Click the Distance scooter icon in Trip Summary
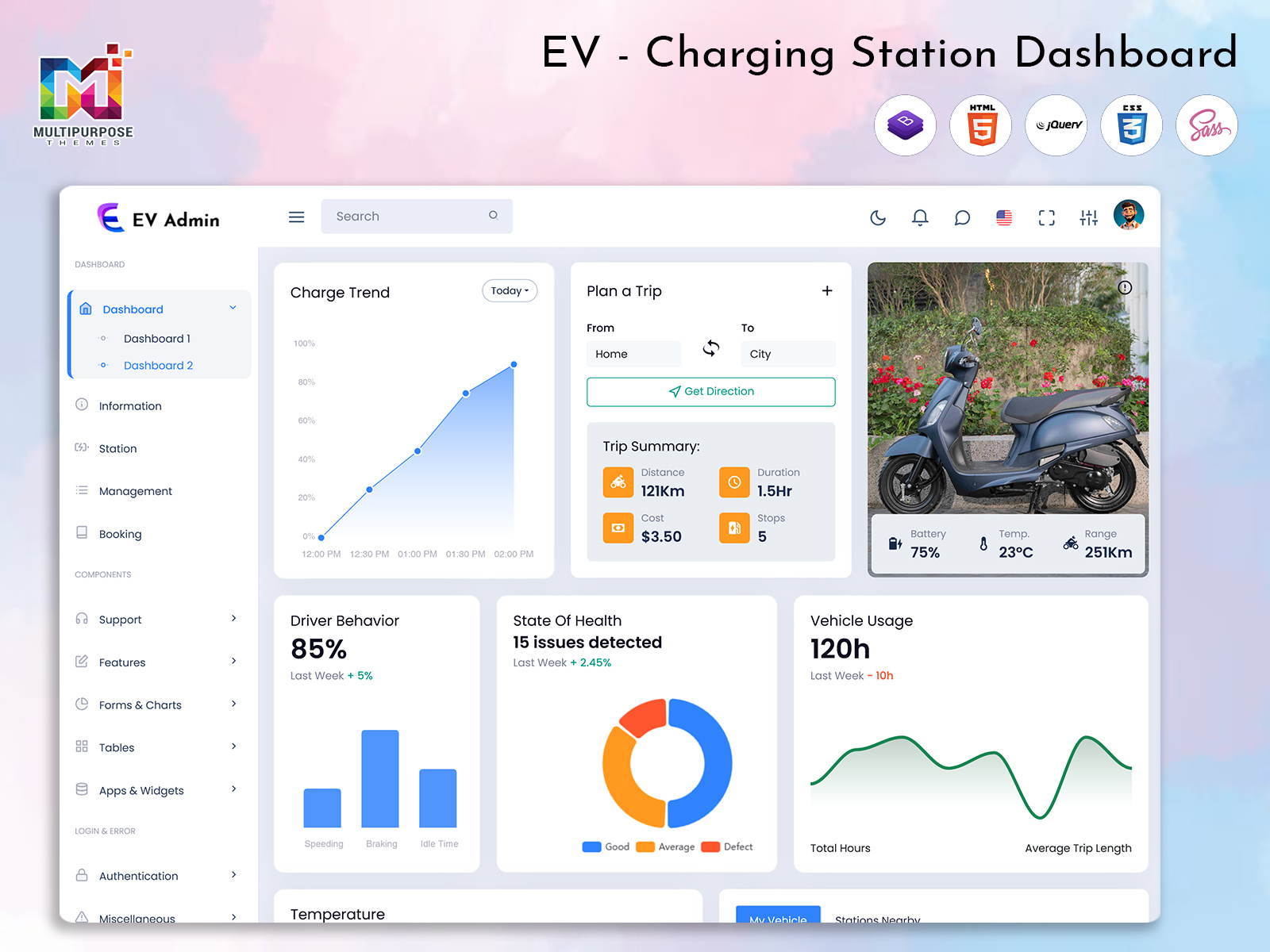Image resolution: width=1270 pixels, height=952 pixels. pos(618,482)
